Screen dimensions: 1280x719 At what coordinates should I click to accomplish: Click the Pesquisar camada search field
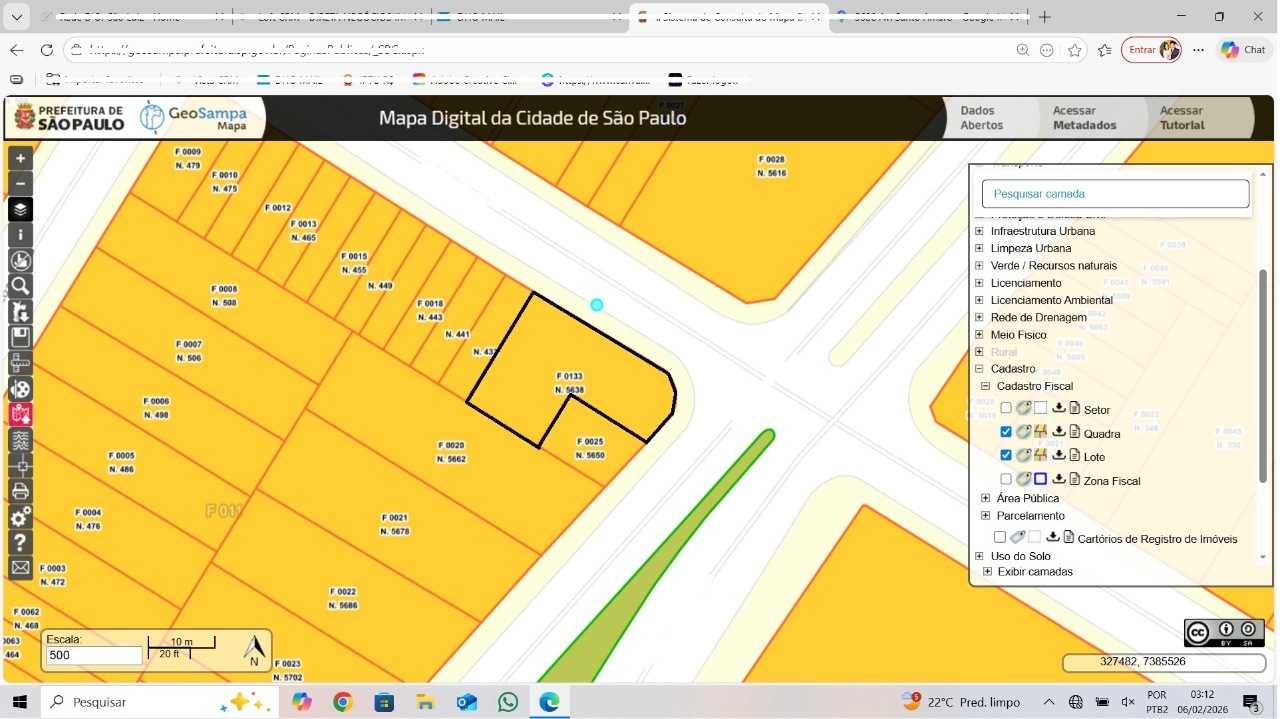[1115, 194]
